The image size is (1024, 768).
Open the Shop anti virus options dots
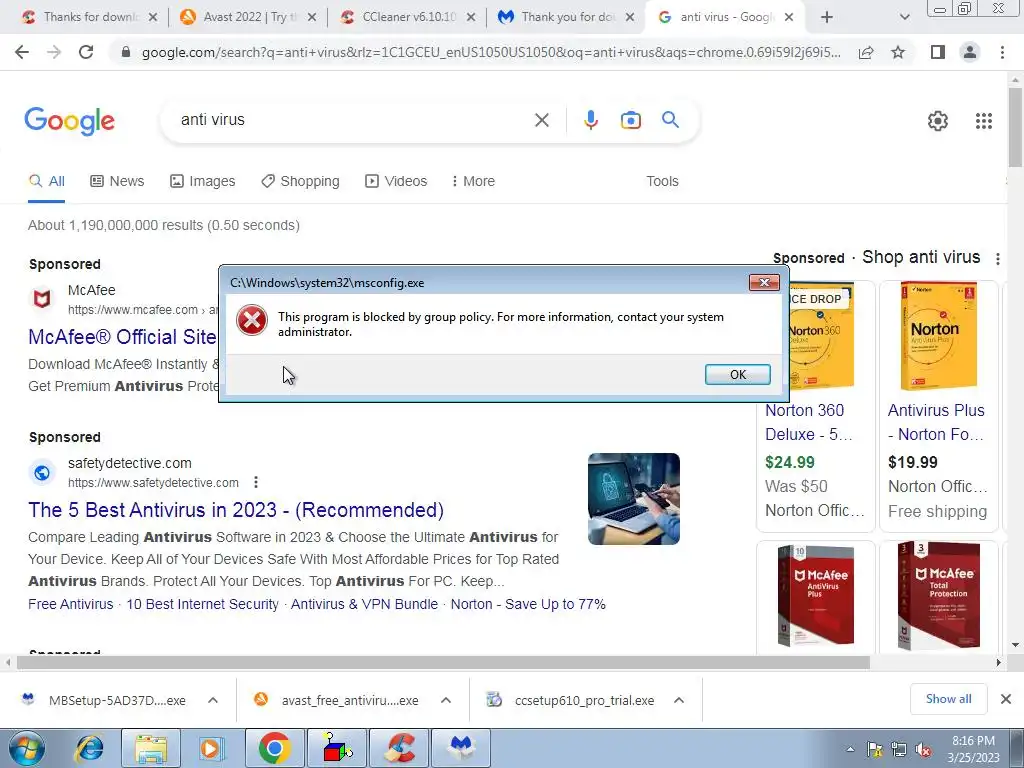point(997,259)
